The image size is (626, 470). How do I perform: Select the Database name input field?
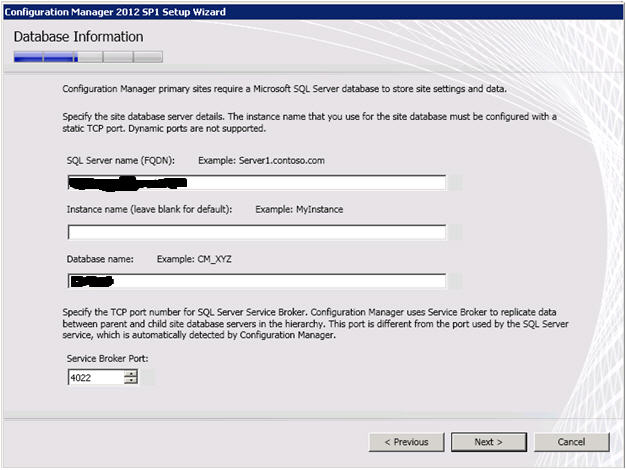coord(257,281)
